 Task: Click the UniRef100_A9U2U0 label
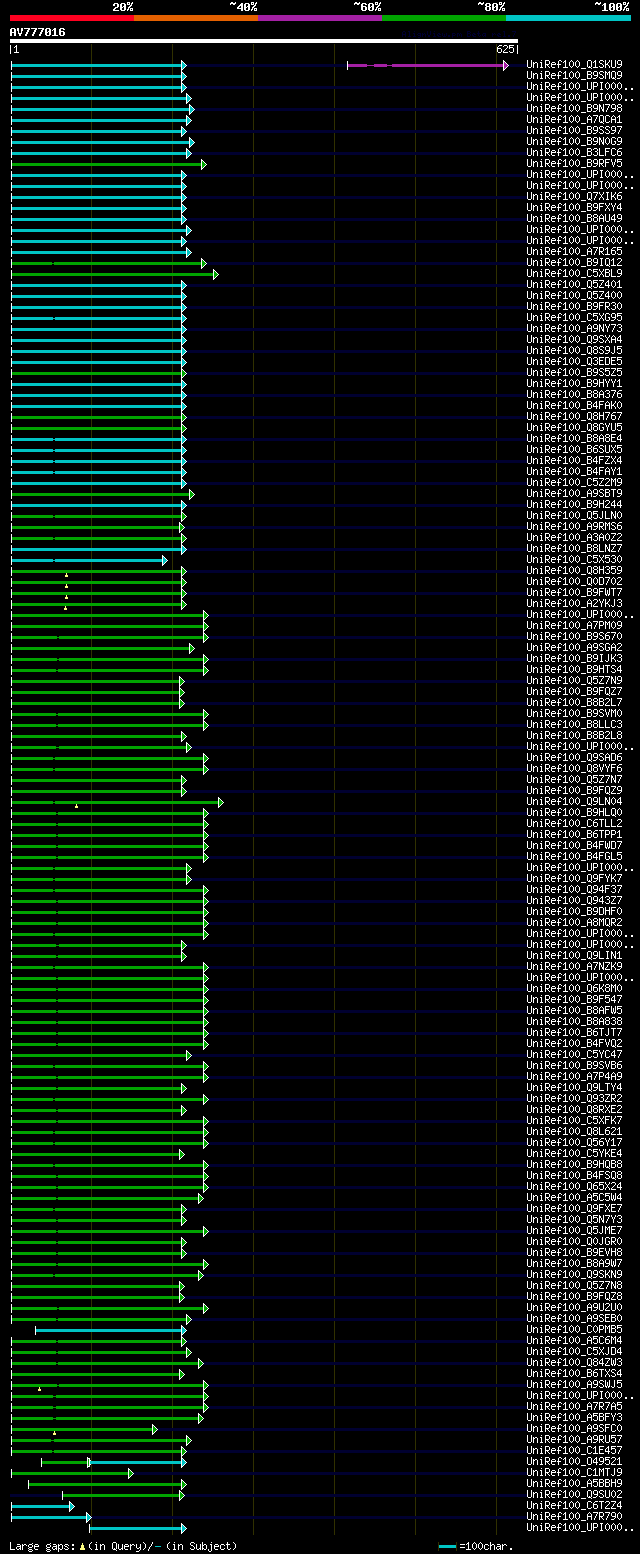pyautogui.click(x=574, y=1307)
